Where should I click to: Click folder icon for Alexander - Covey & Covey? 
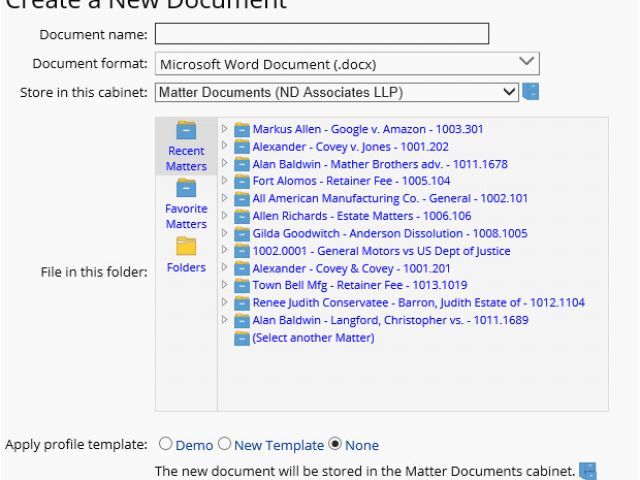242,269
